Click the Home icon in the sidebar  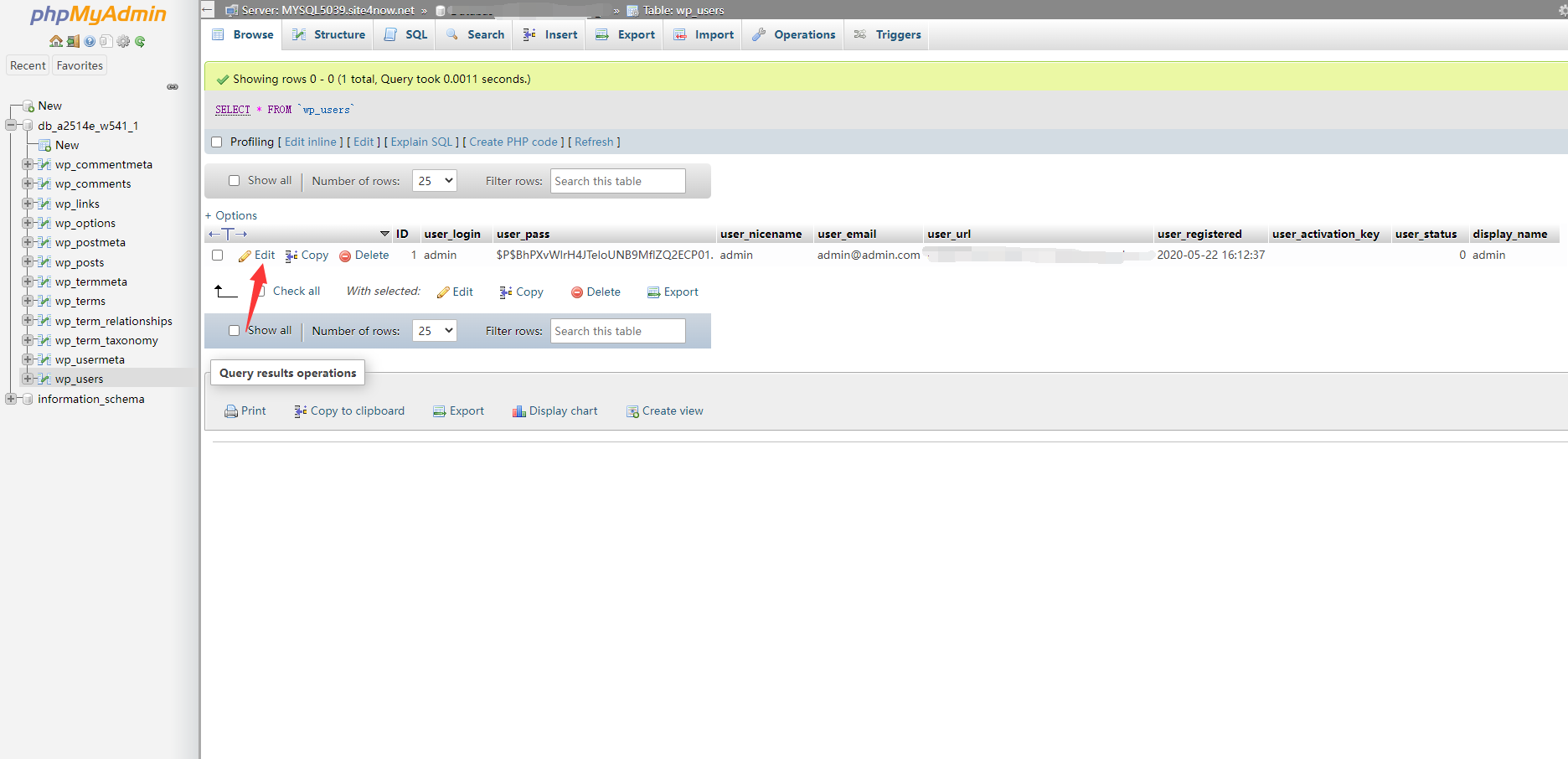pos(55,41)
